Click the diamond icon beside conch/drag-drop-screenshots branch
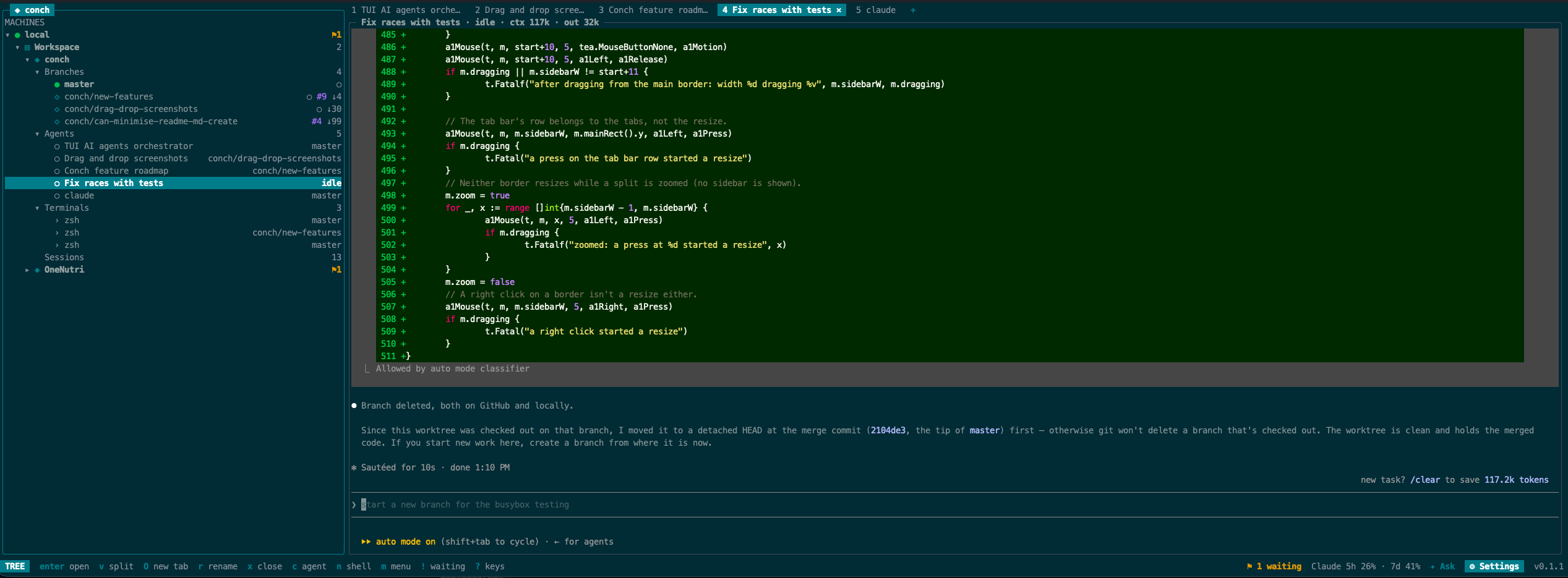Viewport: 1568px width, 578px height. pyautogui.click(x=57, y=109)
